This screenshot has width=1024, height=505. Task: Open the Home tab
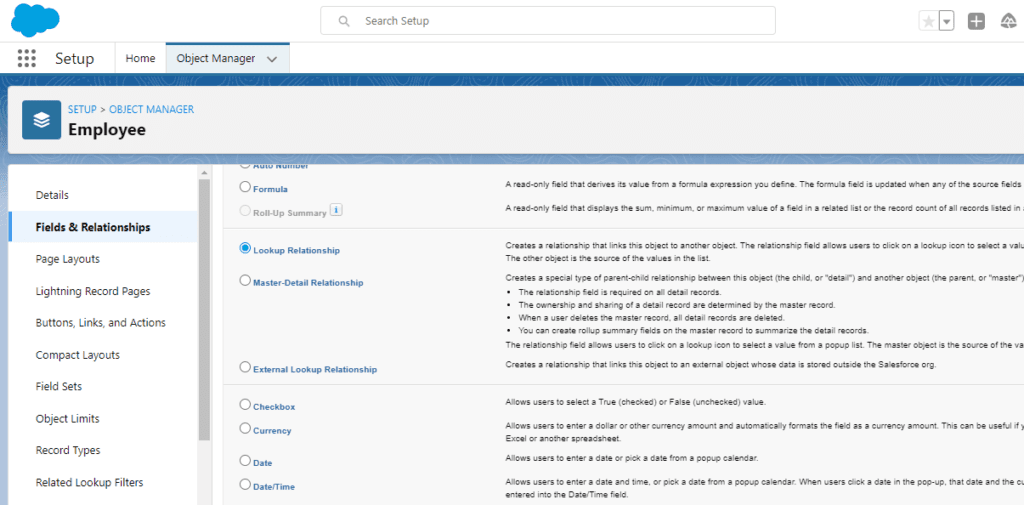coord(140,58)
